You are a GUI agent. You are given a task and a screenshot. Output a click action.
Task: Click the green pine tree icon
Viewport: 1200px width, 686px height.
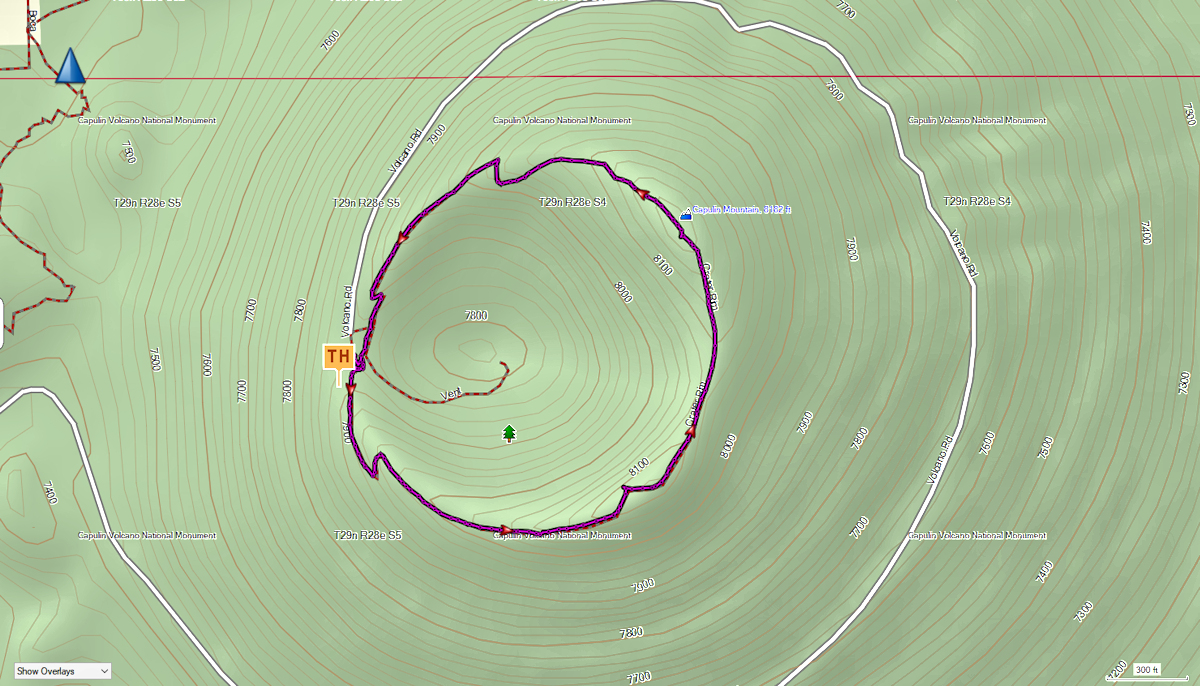[509, 433]
